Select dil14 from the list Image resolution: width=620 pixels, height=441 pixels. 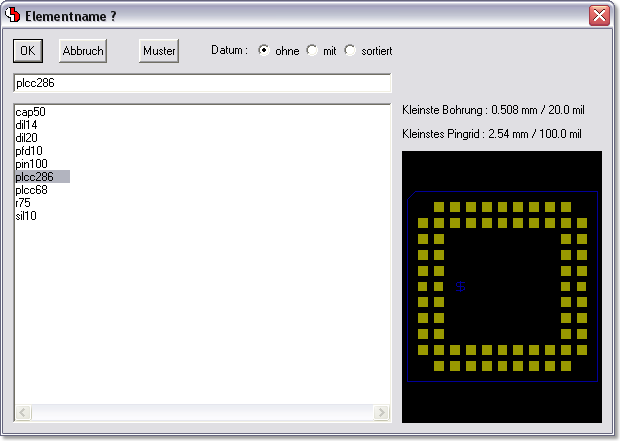coord(26,125)
